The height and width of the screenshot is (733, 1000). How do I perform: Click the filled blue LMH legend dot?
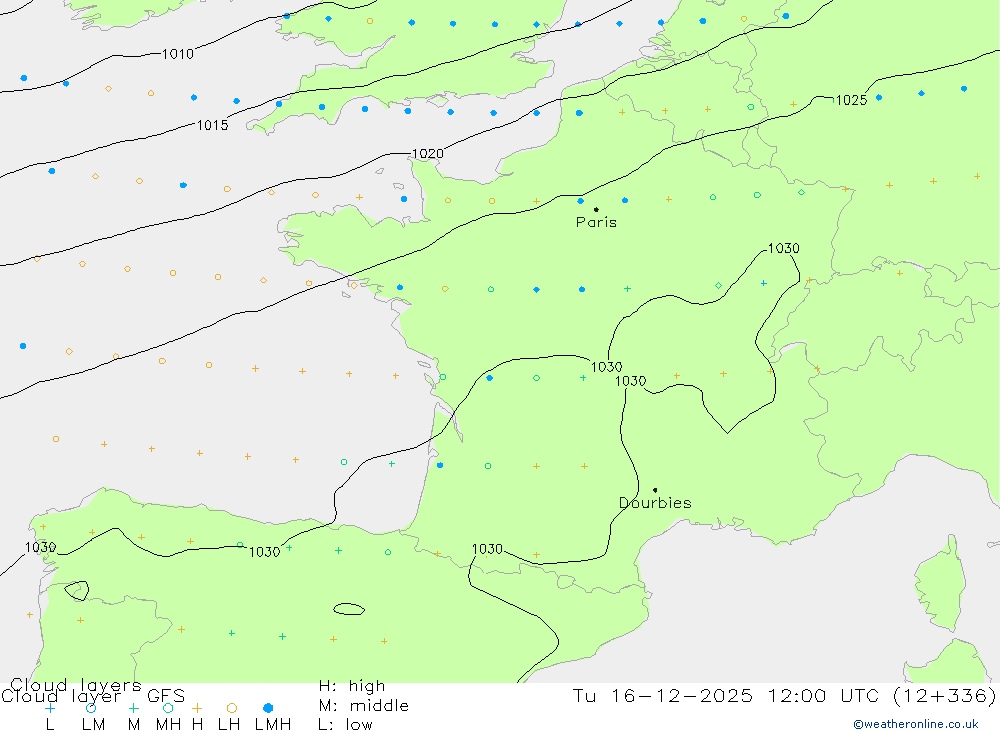pyautogui.click(x=268, y=708)
